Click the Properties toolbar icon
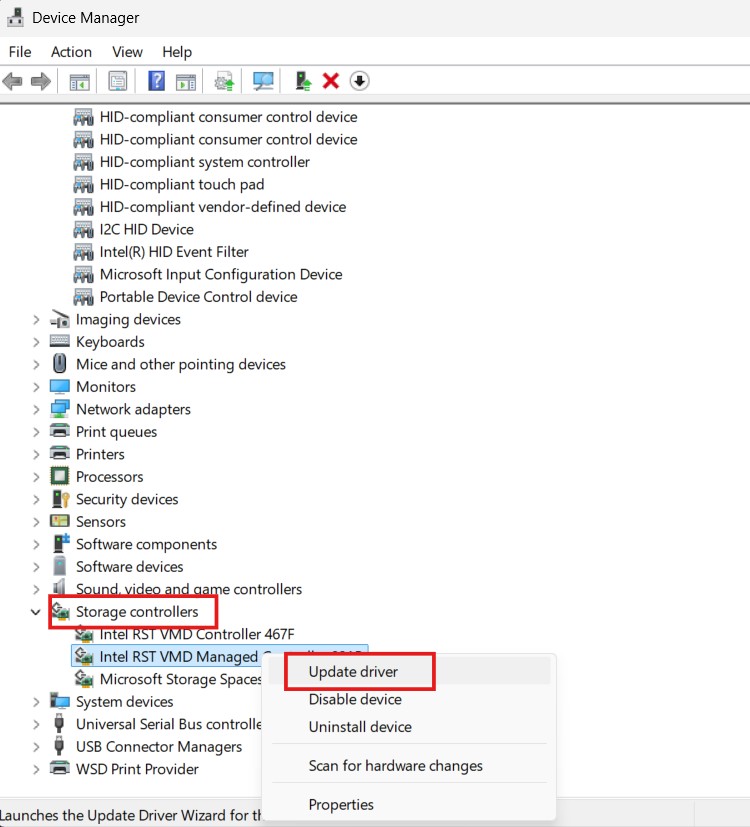Screen dimensions: 750x827 click(118, 81)
